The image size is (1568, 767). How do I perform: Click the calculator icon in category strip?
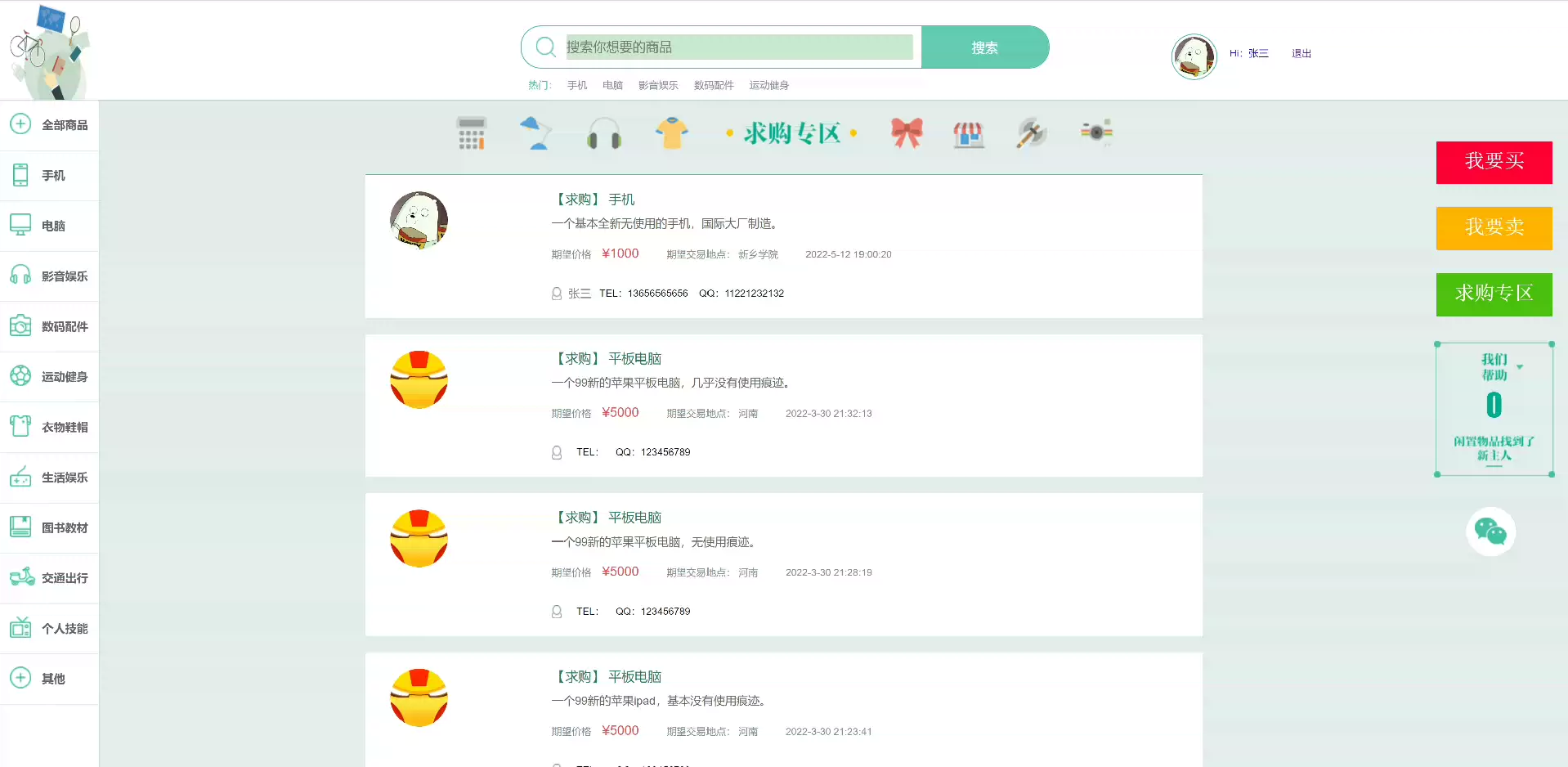471,132
